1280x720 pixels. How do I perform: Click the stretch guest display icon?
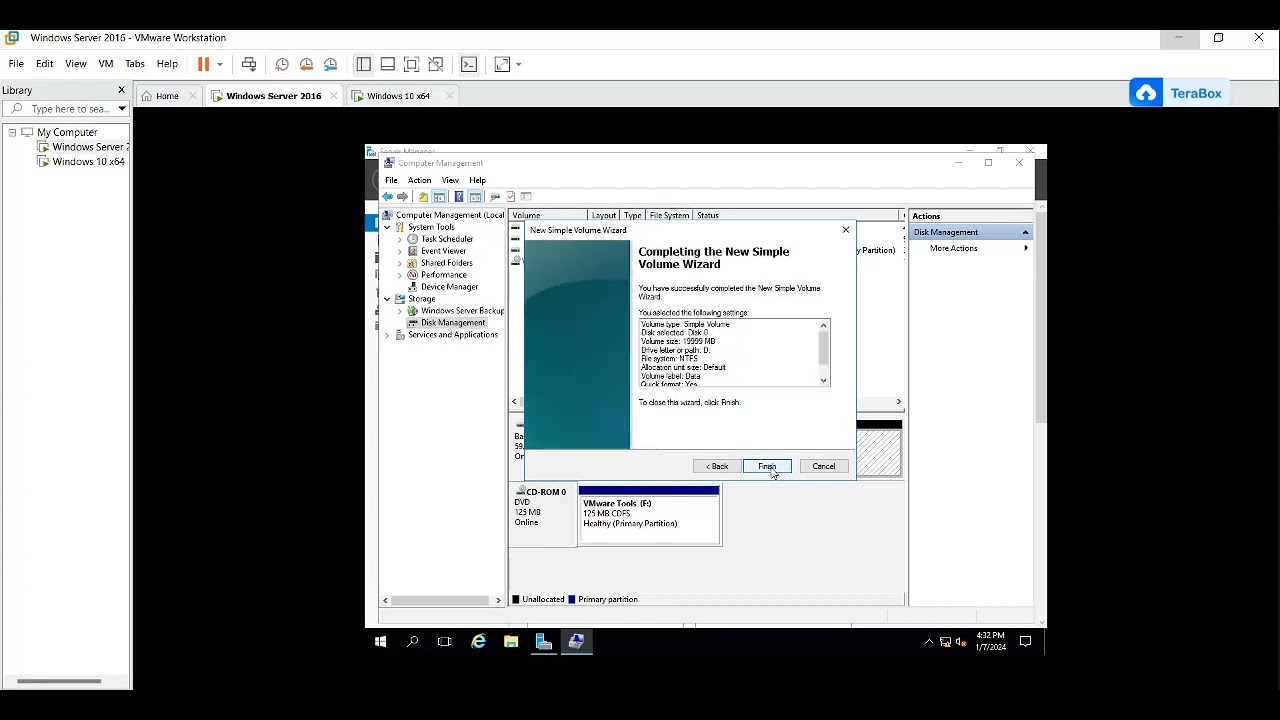[502, 64]
